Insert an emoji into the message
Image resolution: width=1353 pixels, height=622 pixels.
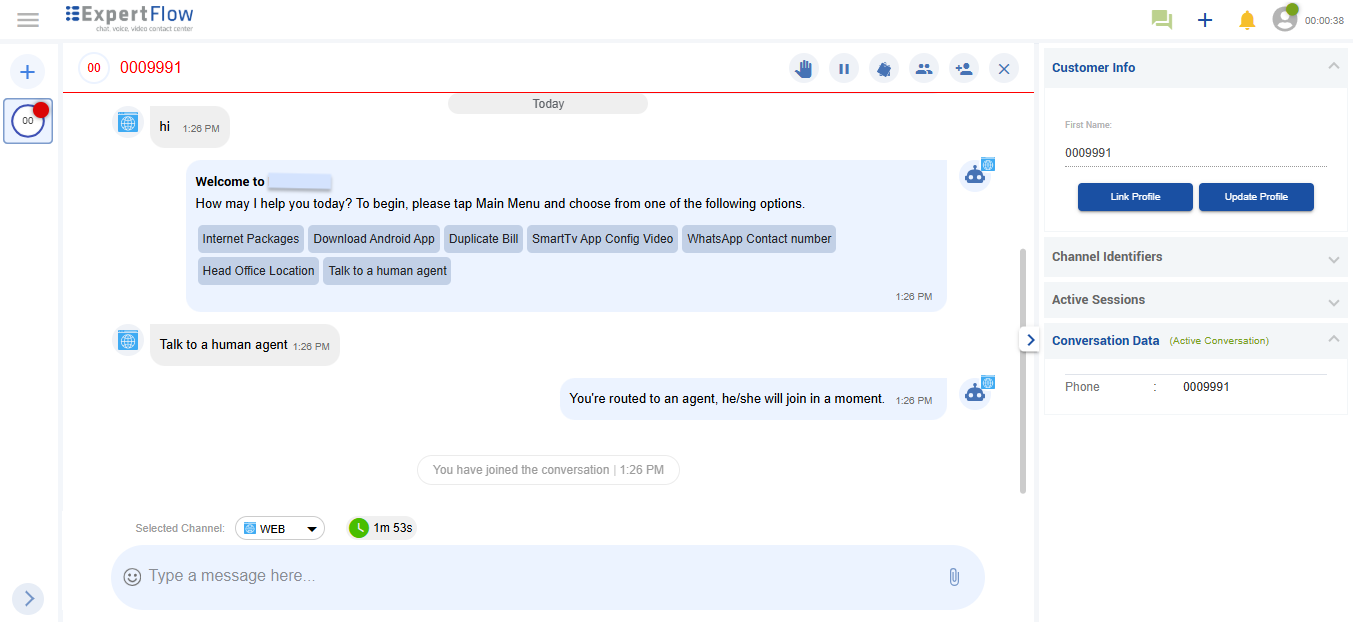(131, 576)
